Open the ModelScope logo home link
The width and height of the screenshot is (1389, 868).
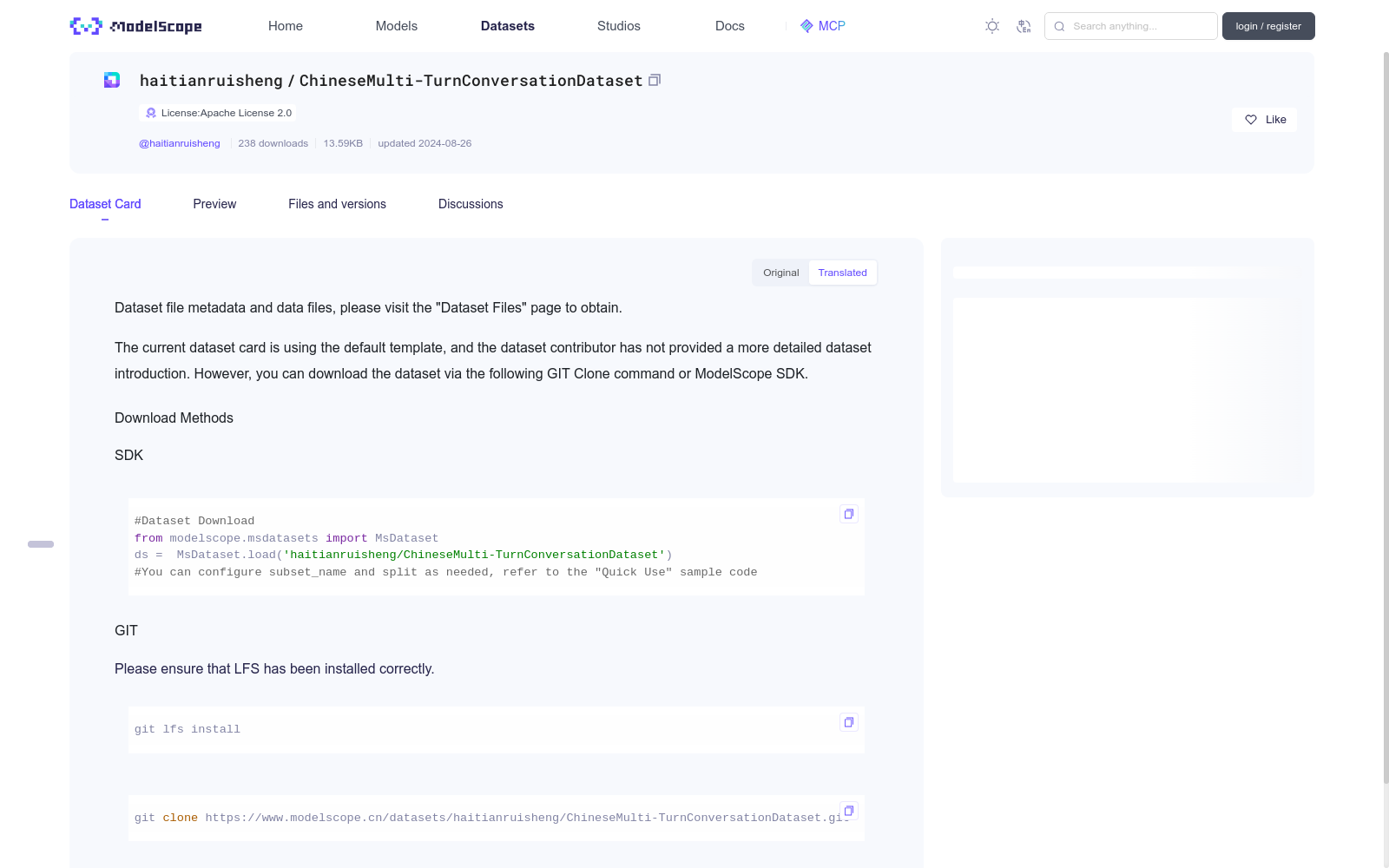click(135, 26)
